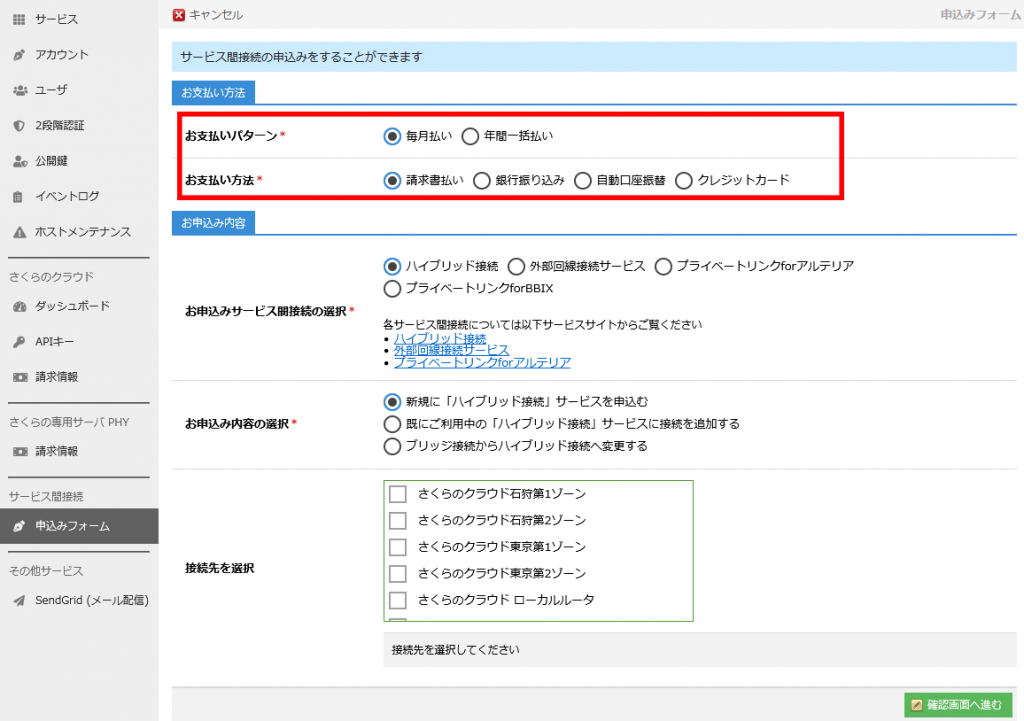Image resolution: width=1024 pixels, height=721 pixels.
Task: Check さくらのクラウド石狩第2ゾーン
Action: (x=398, y=521)
